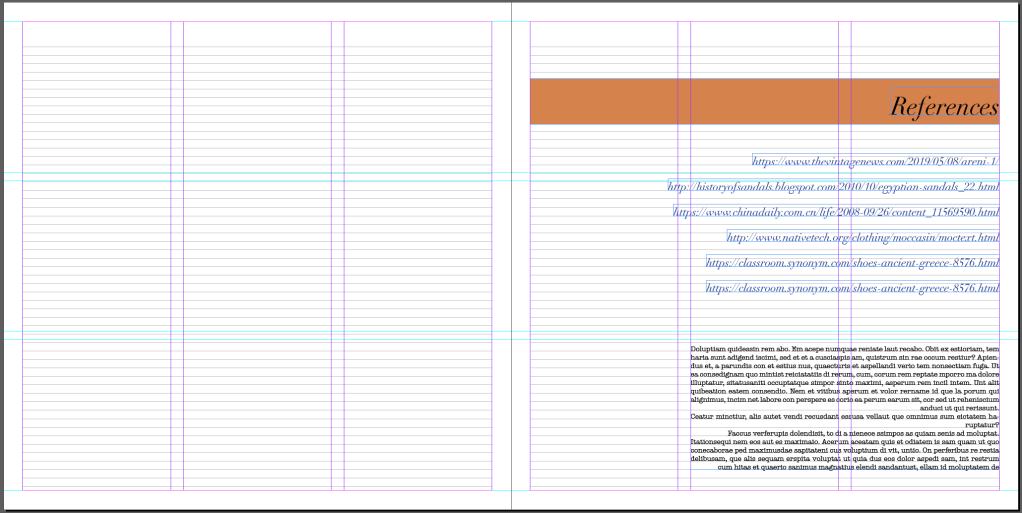This screenshot has height=513, width=1022.
Task: Select the chinadaily.com.cn reference link
Action: (x=836, y=212)
